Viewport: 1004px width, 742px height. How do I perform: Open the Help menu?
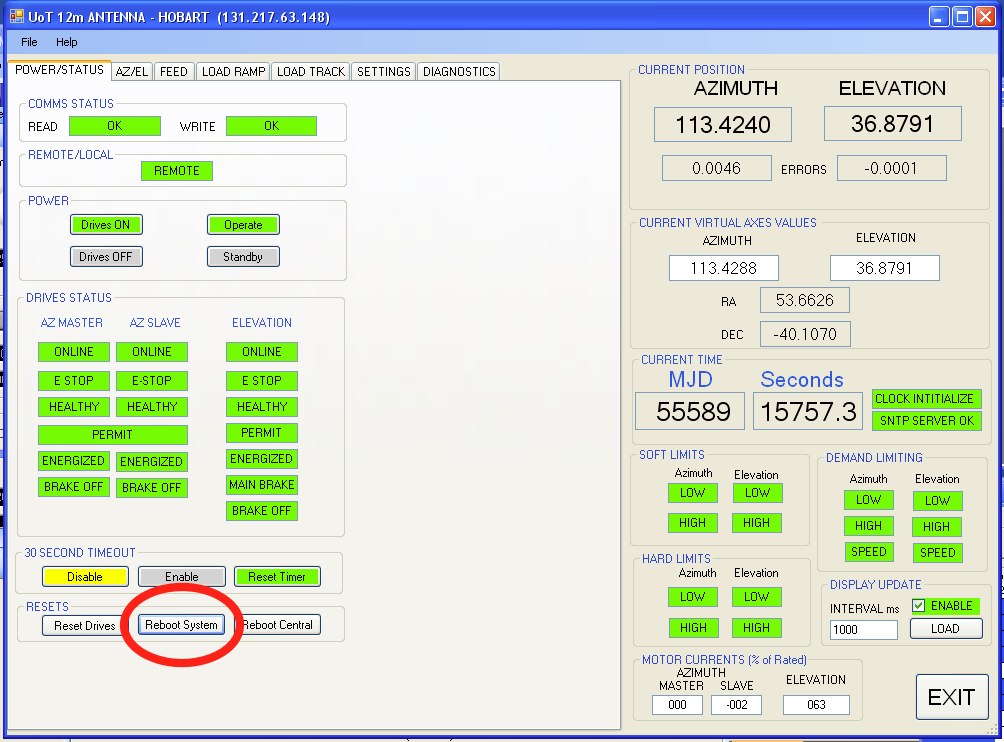pyautogui.click(x=67, y=42)
